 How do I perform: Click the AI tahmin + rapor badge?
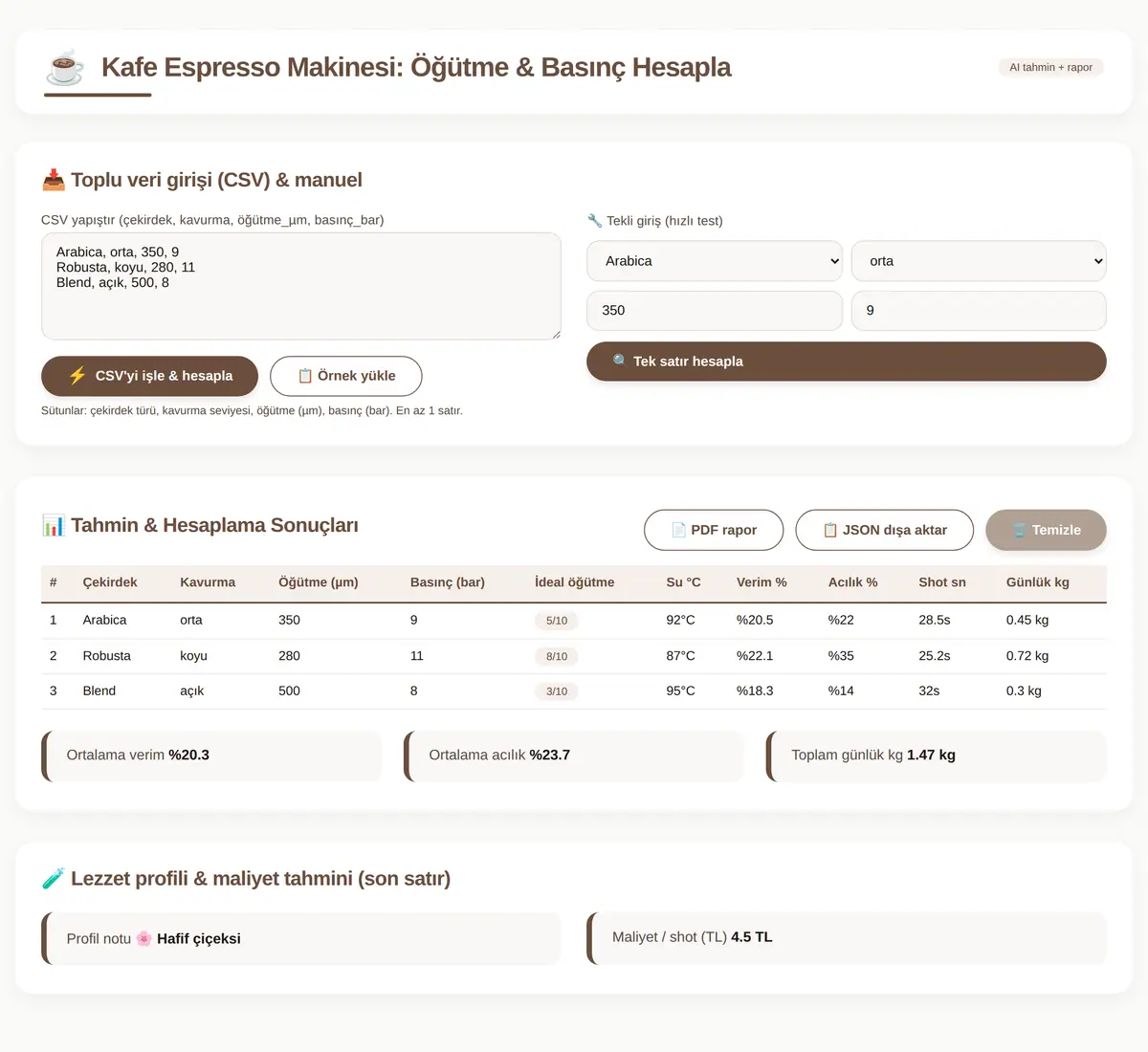pos(1050,67)
